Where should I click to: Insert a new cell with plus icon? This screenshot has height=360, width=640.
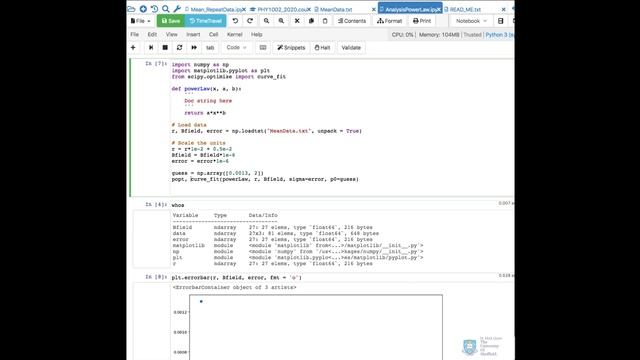coord(133,48)
